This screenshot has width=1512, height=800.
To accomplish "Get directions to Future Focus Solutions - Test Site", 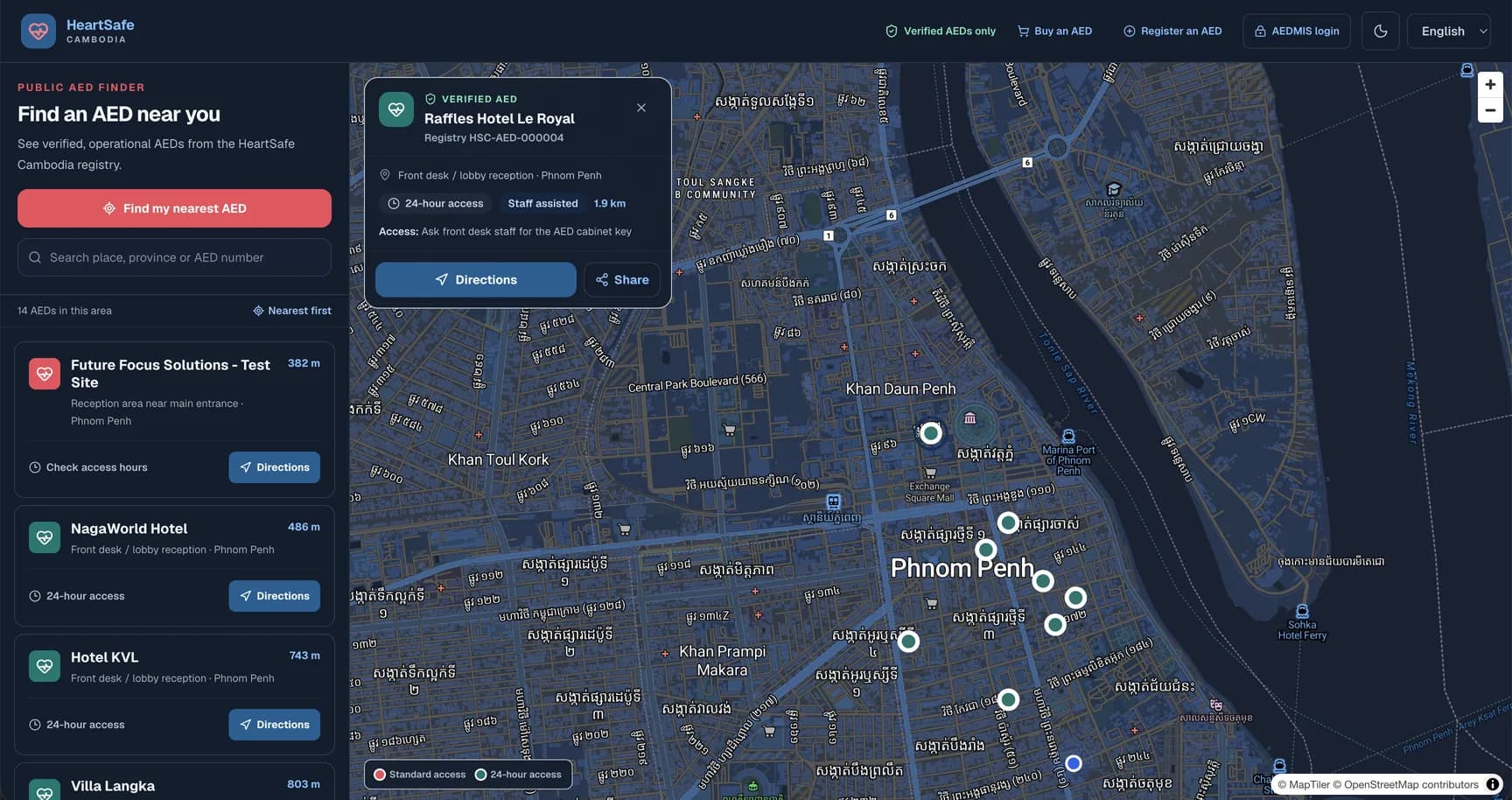I will (275, 467).
